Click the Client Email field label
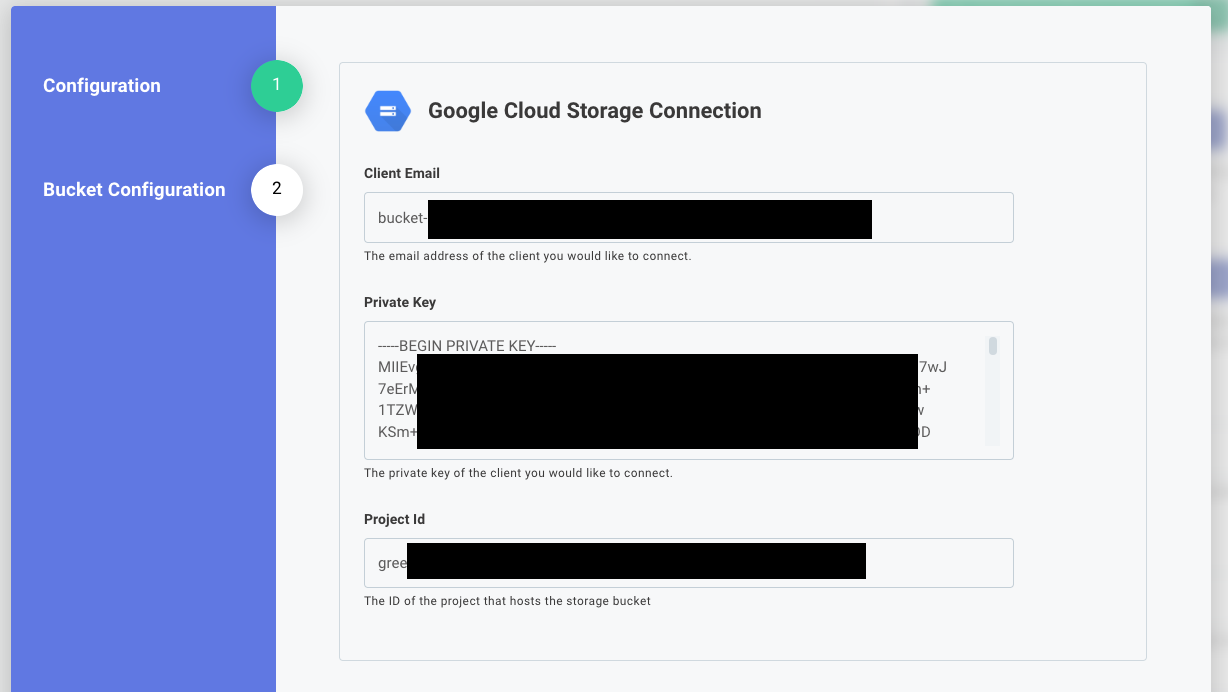This screenshot has height=692, width=1228. pyautogui.click(x=401, y=173)
